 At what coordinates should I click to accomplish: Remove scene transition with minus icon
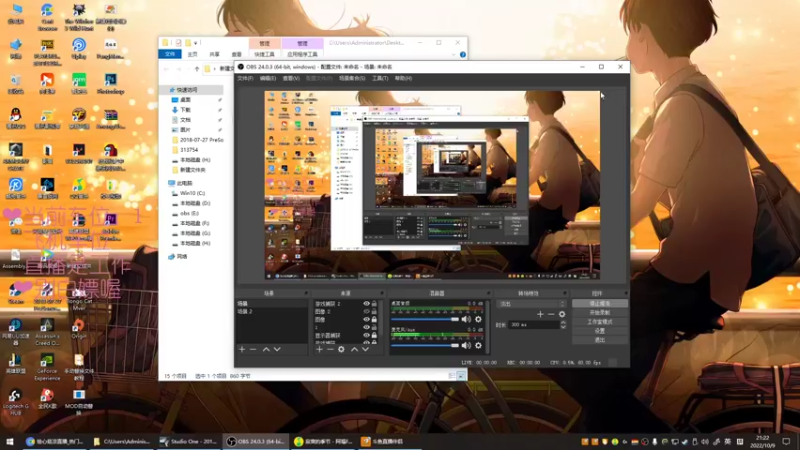[x=551, y=314]
